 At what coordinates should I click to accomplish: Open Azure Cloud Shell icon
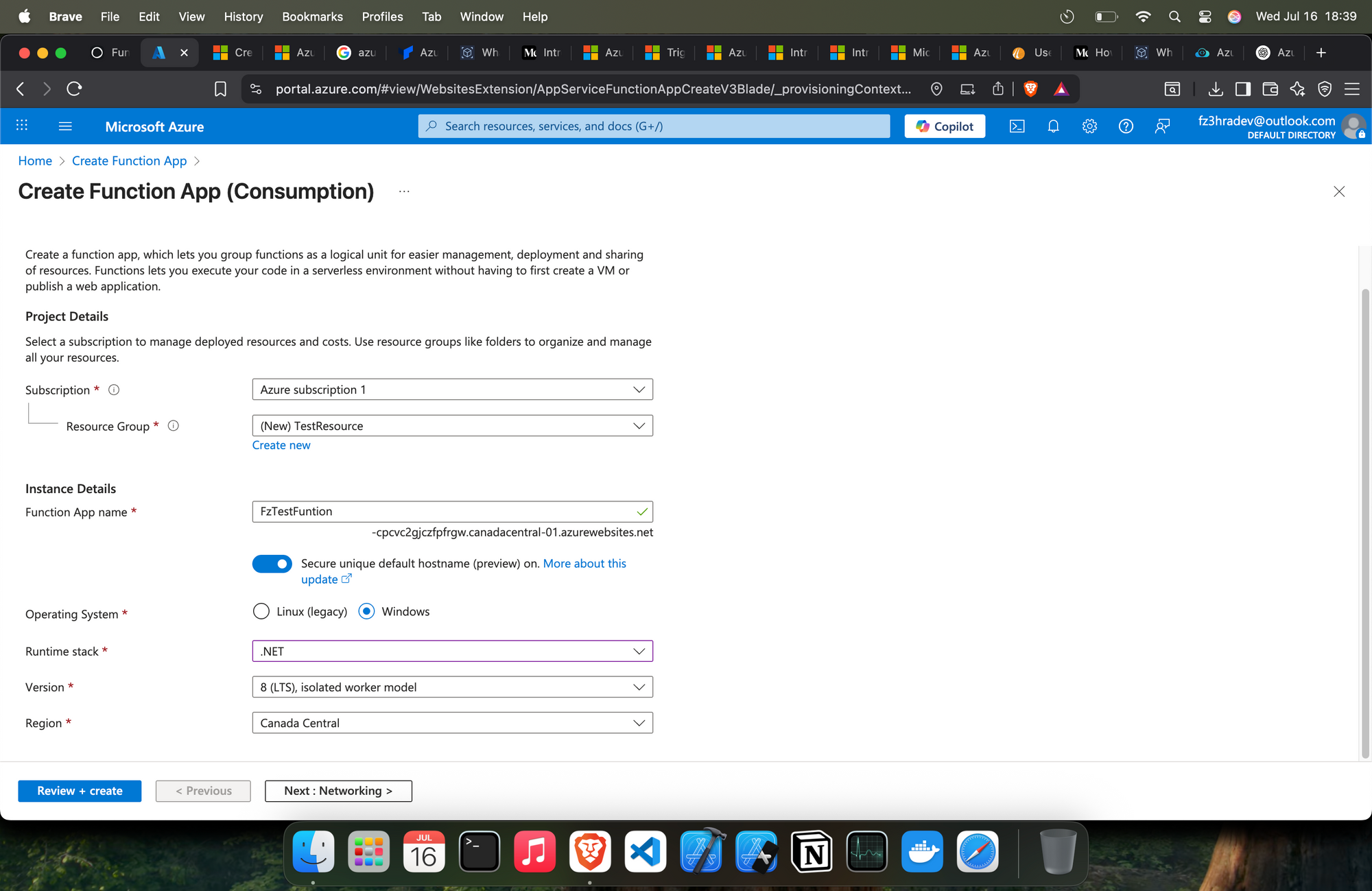[1017, 126]
